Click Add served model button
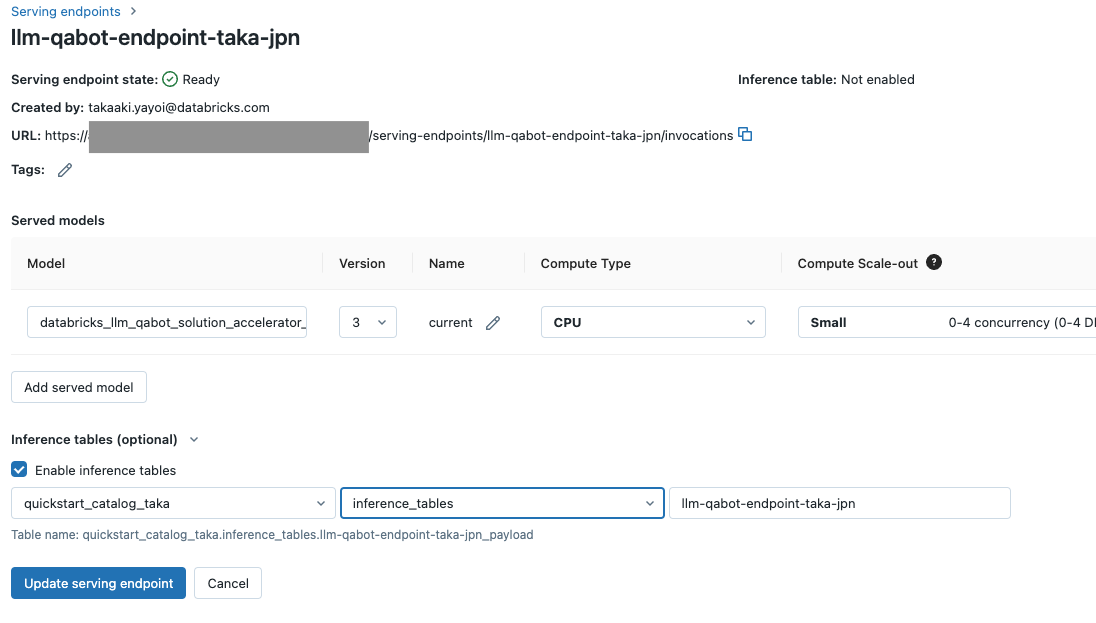This screenshot has height=623, width=1096. pyautogui.click(x=79, y=387)
